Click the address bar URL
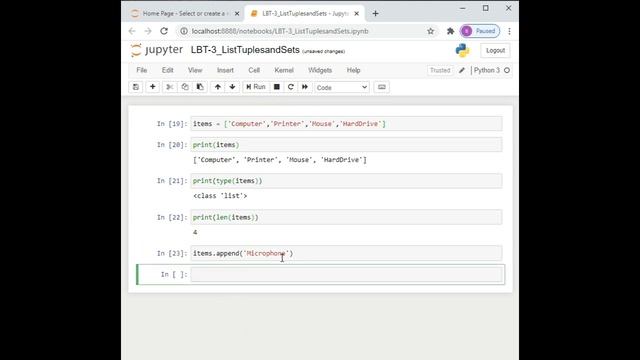 (x=280, y=31)
